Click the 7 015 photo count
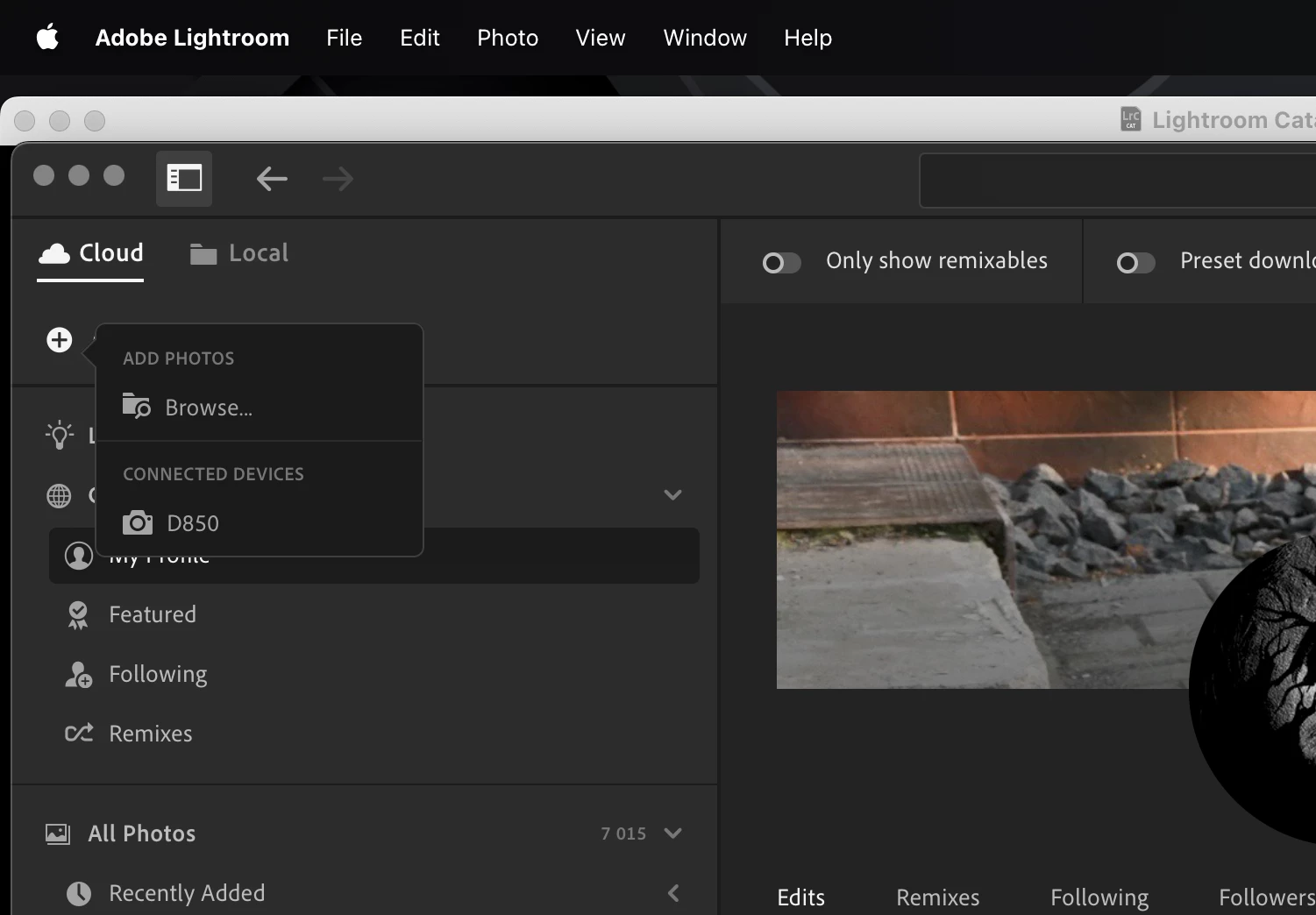This screenshot has height=915, width=1316. [623, 833]
